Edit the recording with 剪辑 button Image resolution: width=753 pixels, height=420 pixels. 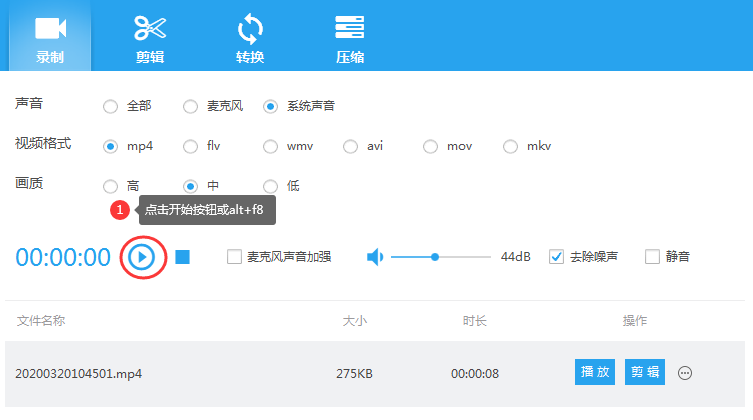click(645, 372)
